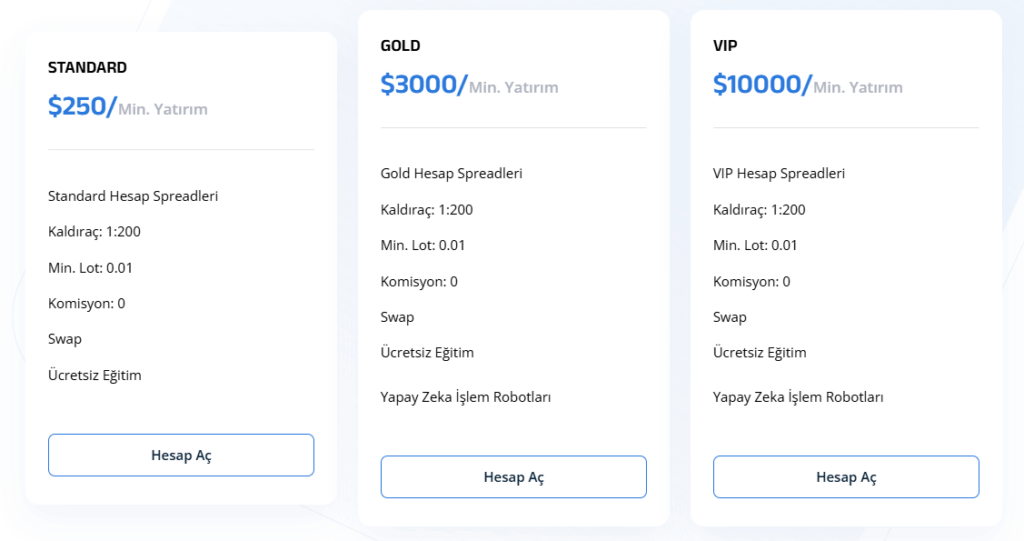Click Ücretsiz Eğitim in STANDARD card
The height and width of the screenshot is (541, 1024).
pos(95,375)
